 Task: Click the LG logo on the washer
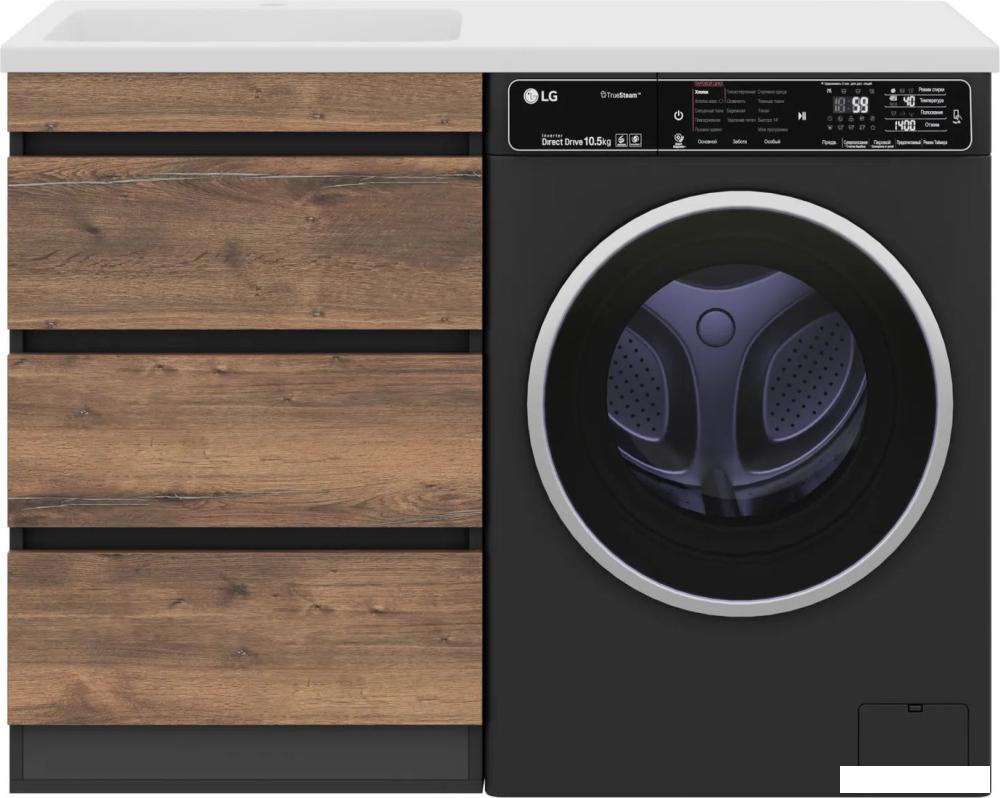541,96
